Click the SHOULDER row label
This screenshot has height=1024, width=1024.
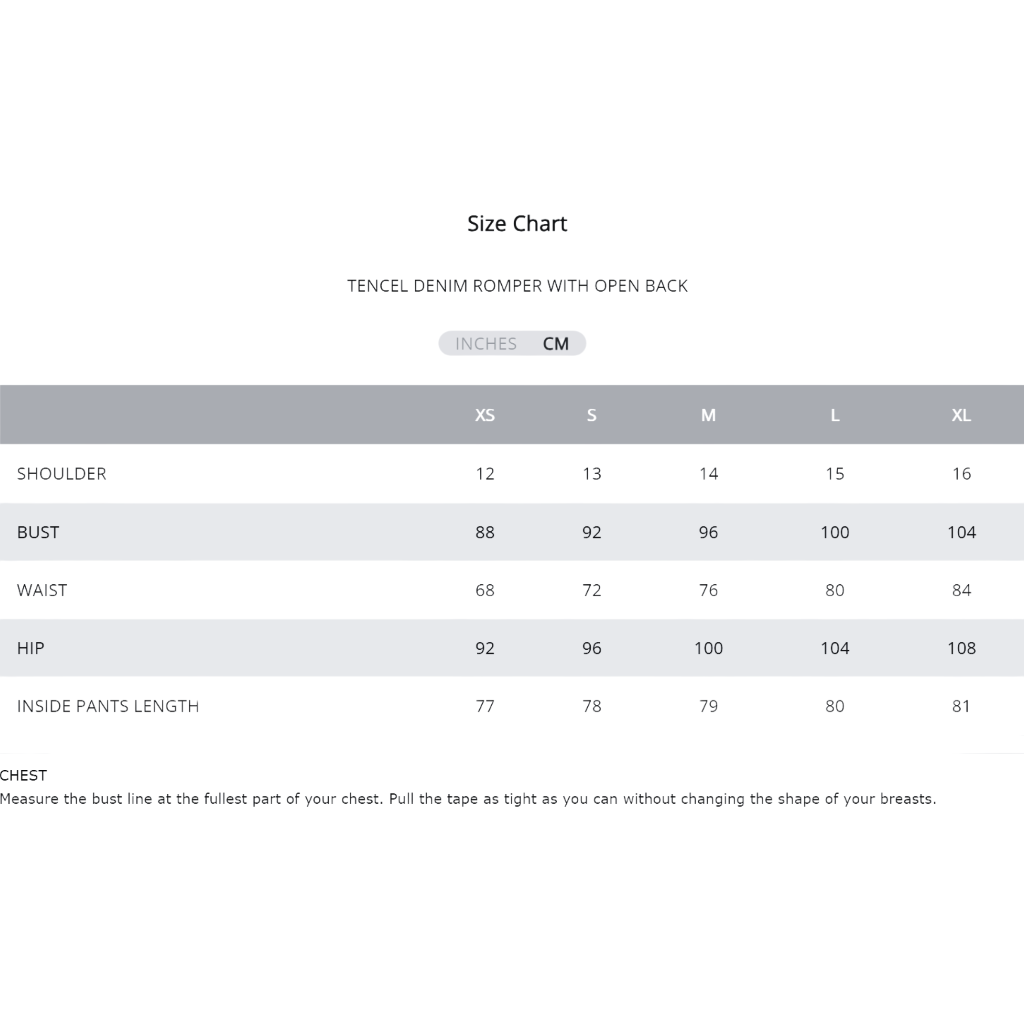pyautogui.click(x=62, y=474)
